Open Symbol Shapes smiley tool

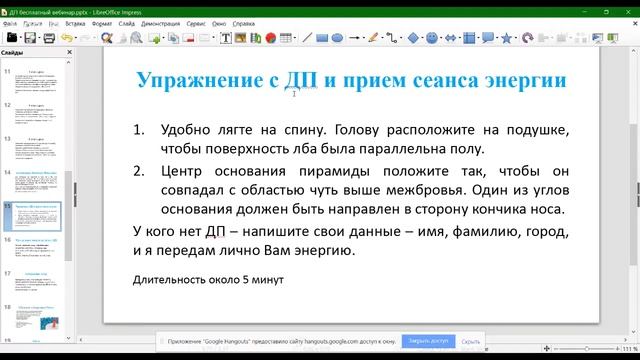pos(432,38)
